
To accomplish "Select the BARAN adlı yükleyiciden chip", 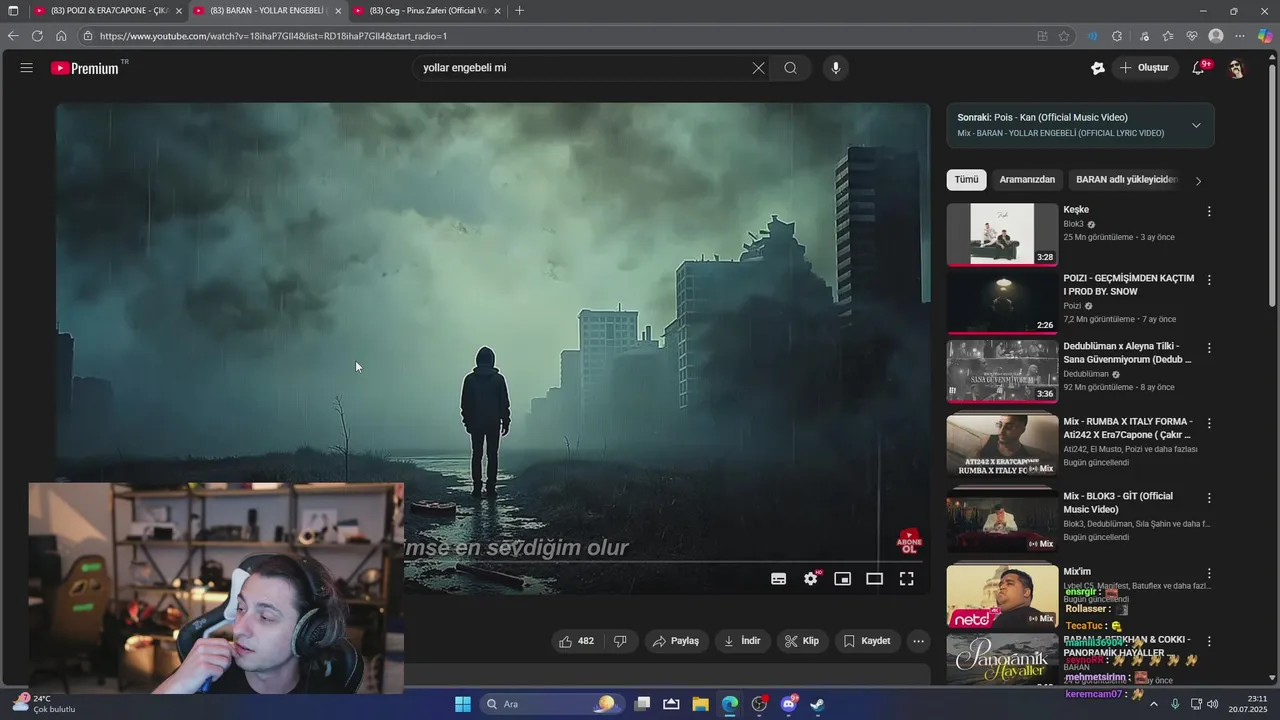I will pyautogui.click(x=1126, y=180).
